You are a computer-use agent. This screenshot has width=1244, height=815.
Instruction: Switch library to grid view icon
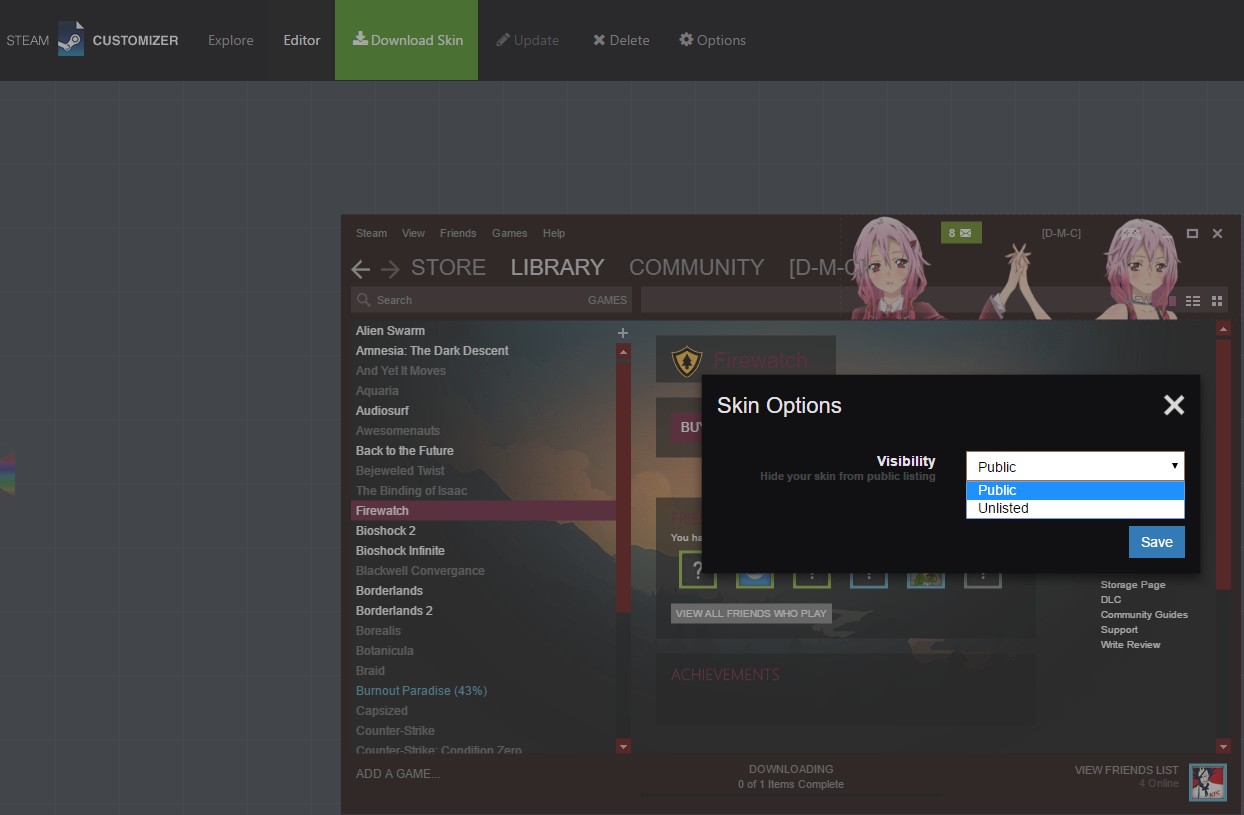pos(1217,301)
